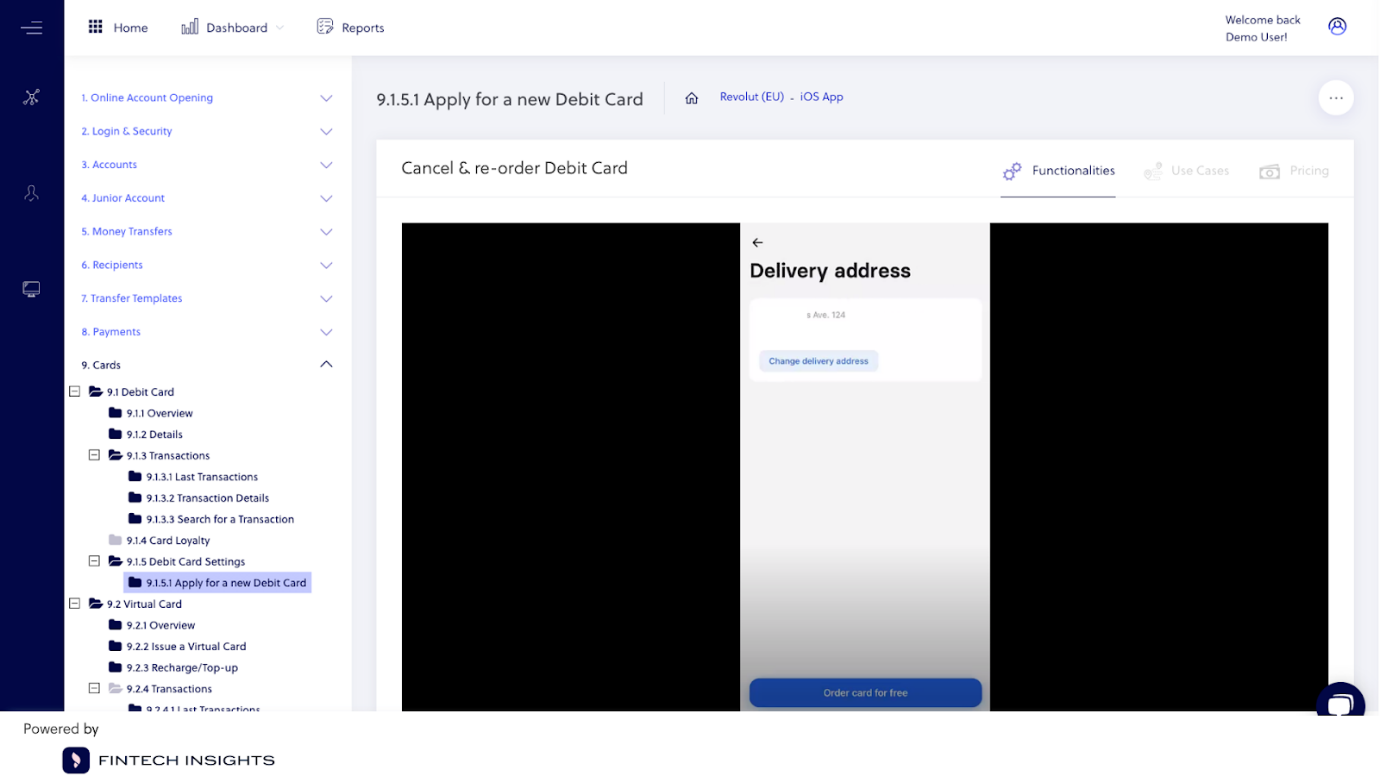Click the home breadcrumb icon
1380x776 pixels.
coord(691,98)
